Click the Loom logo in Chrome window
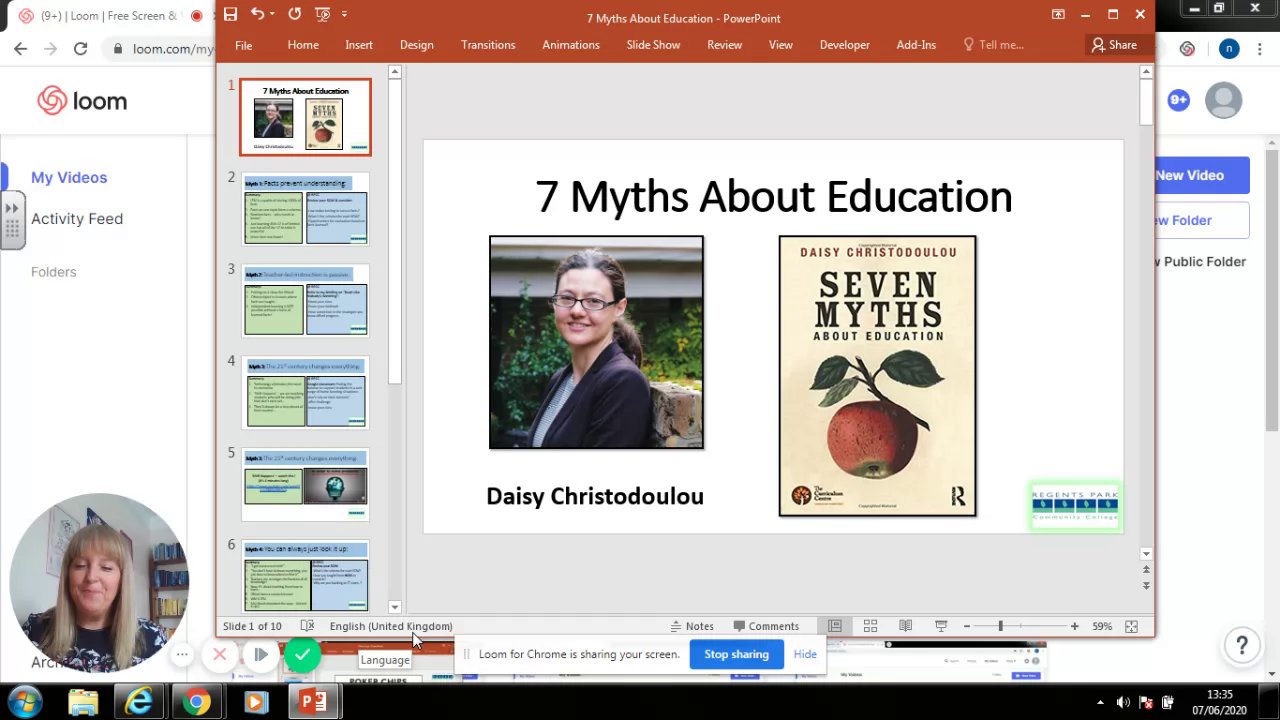The width and height of the screenshot is (1280, 720). tap(82, 101)
